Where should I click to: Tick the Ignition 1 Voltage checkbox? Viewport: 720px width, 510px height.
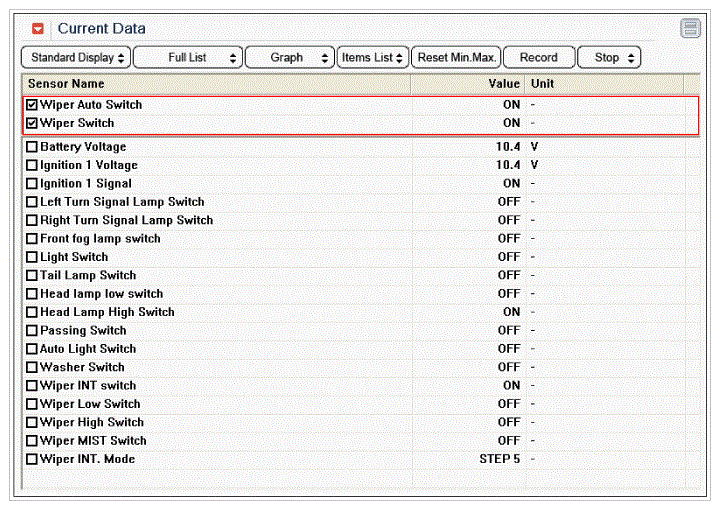(32, 165)
